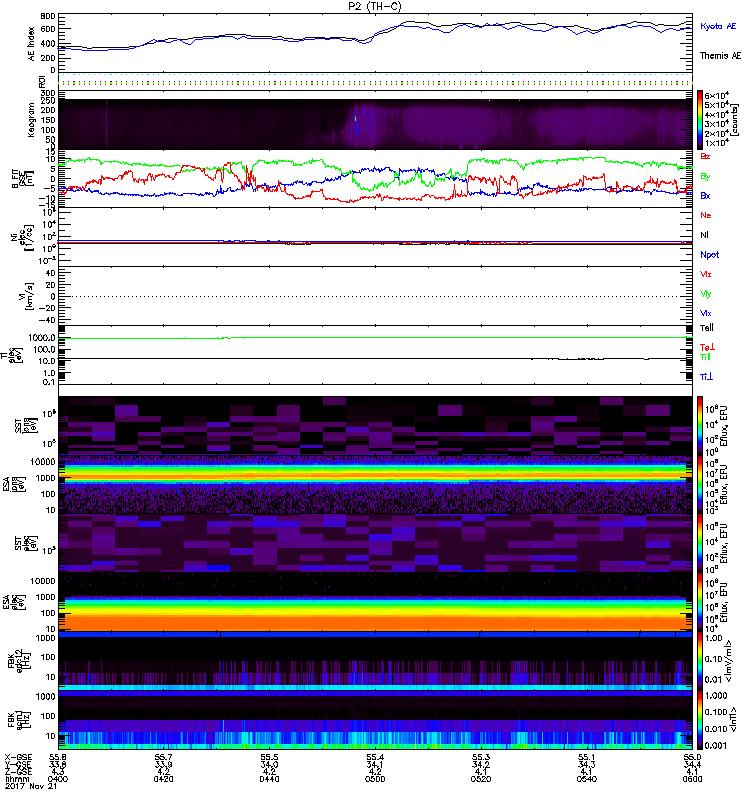
Task: Select the green 'By' legend label
Action: pyautogui.click(x=705, y=177)
